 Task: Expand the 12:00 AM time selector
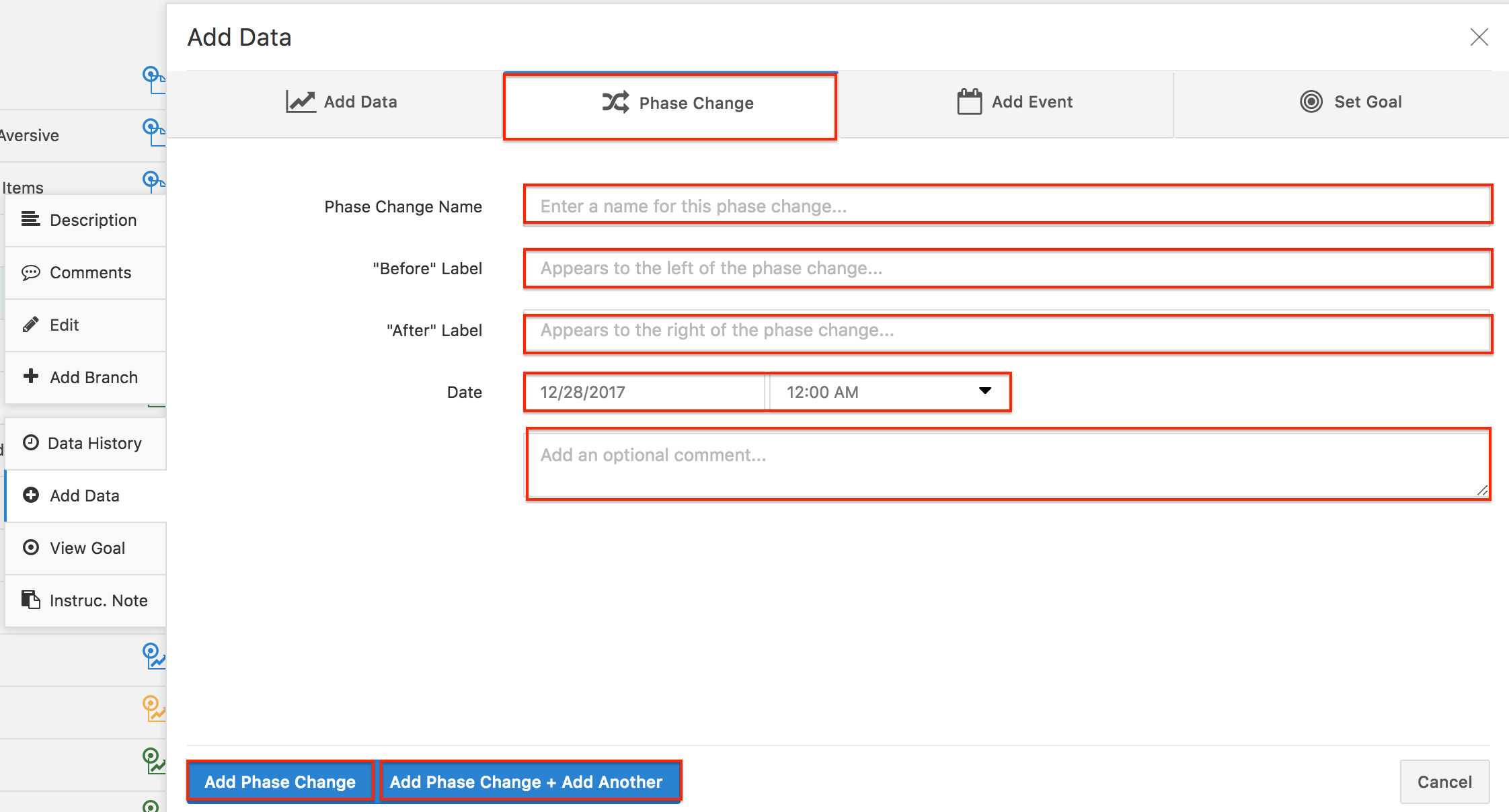tap(888, 391)
